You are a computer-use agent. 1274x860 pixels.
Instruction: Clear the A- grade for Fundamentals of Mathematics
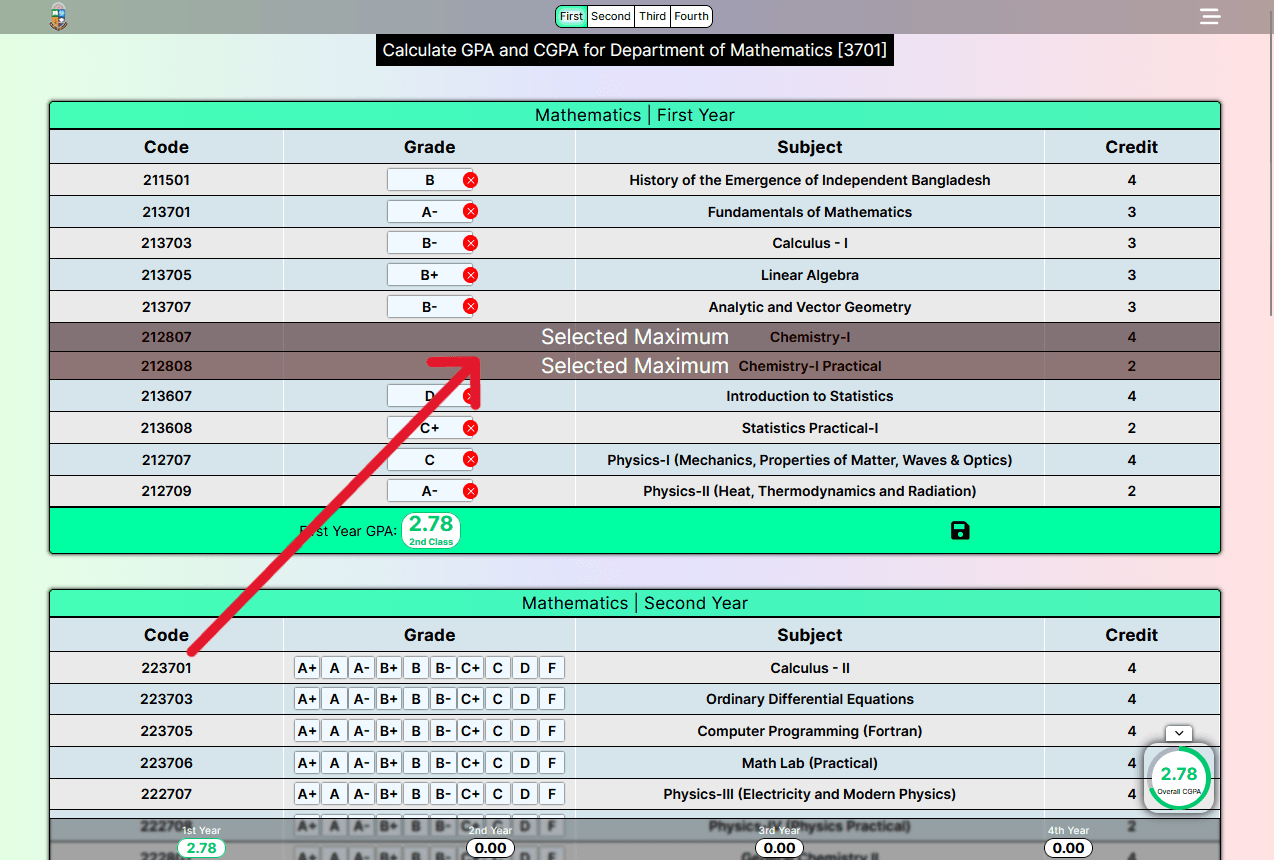(470, 212)
